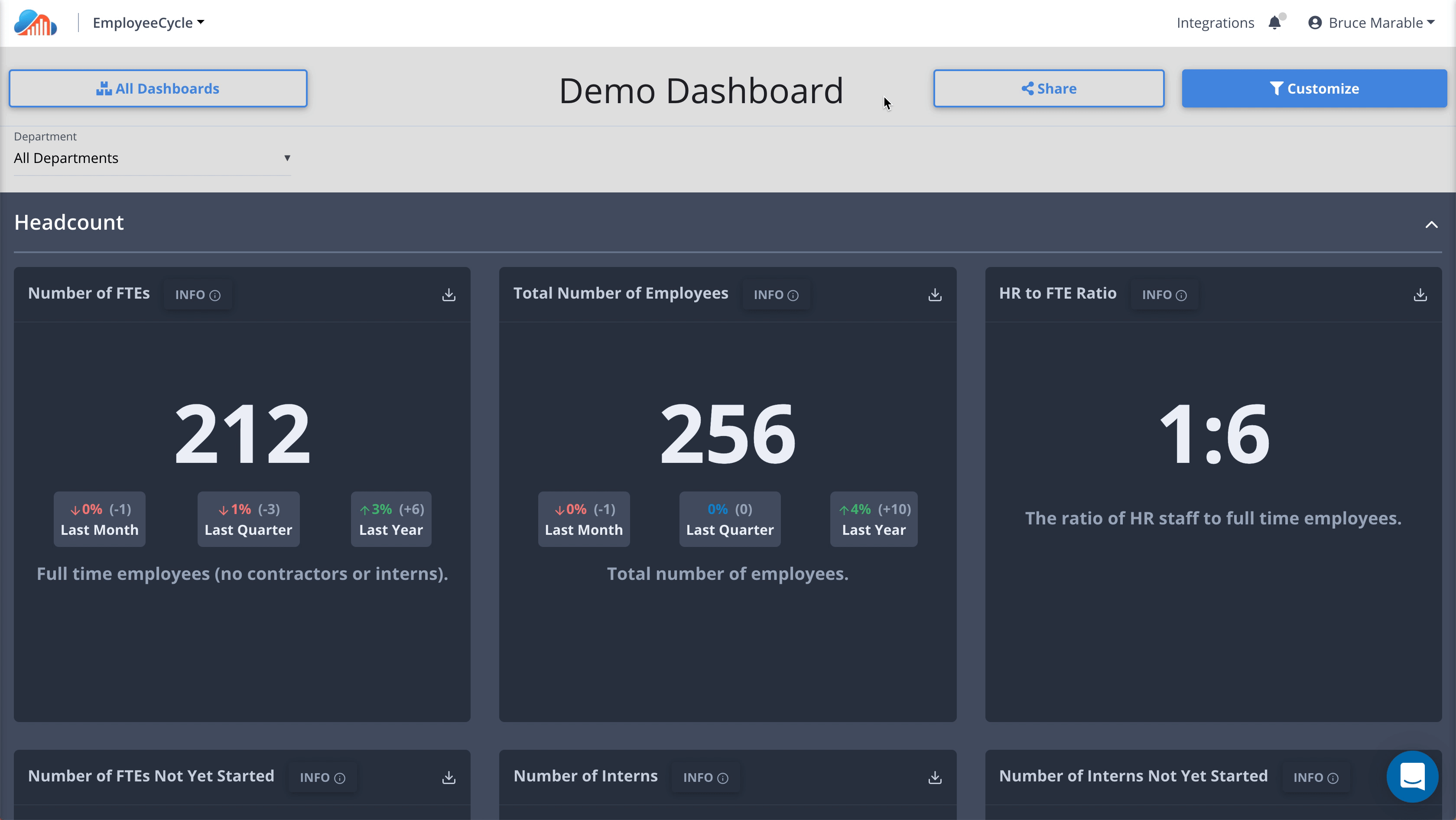Click the Share button

click(x=1049, y=88)
